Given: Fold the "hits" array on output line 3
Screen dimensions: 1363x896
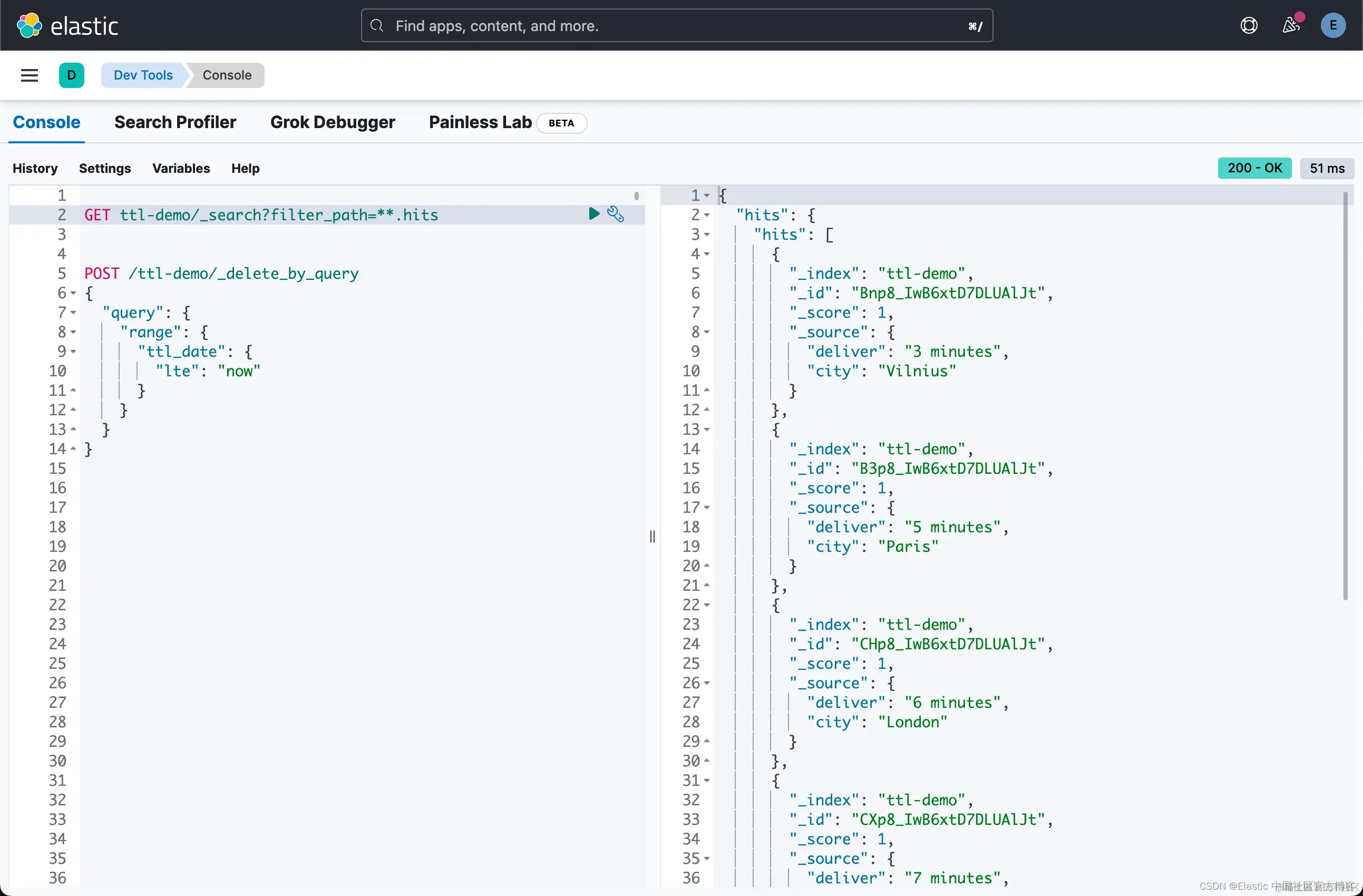Looking at the screenshot, I should (707, 235).
